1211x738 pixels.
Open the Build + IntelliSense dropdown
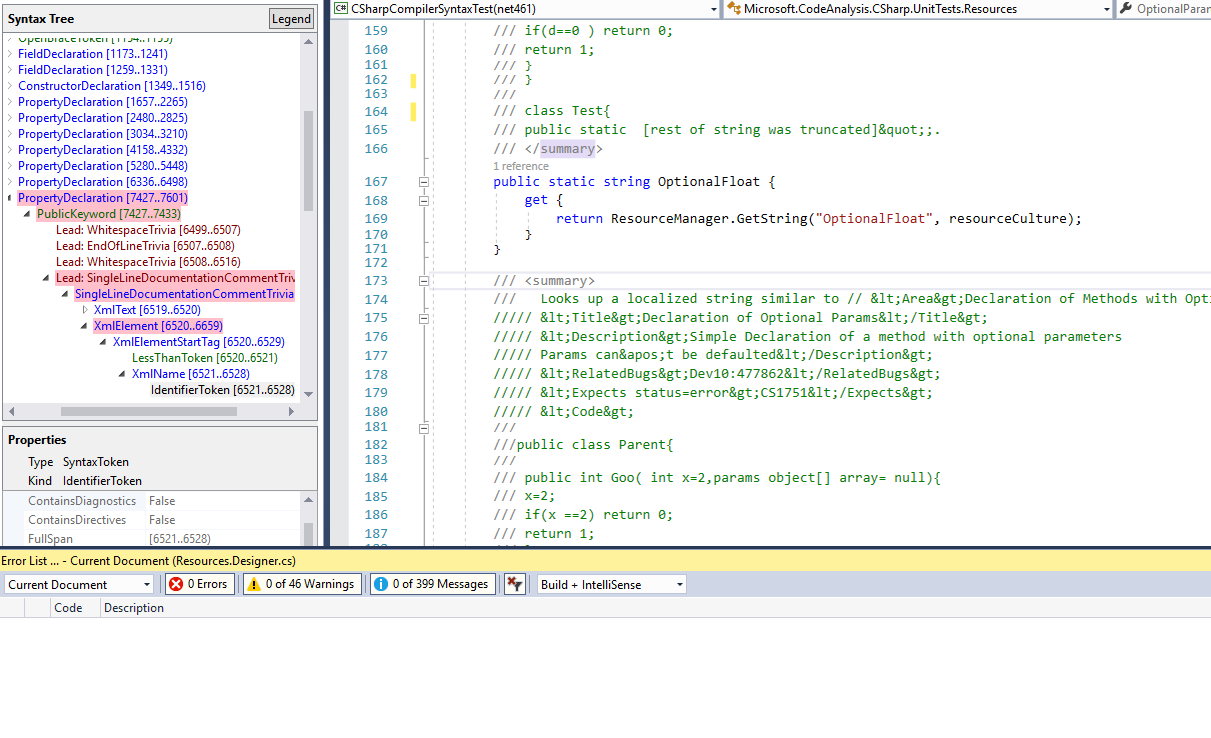coord(679,584)
